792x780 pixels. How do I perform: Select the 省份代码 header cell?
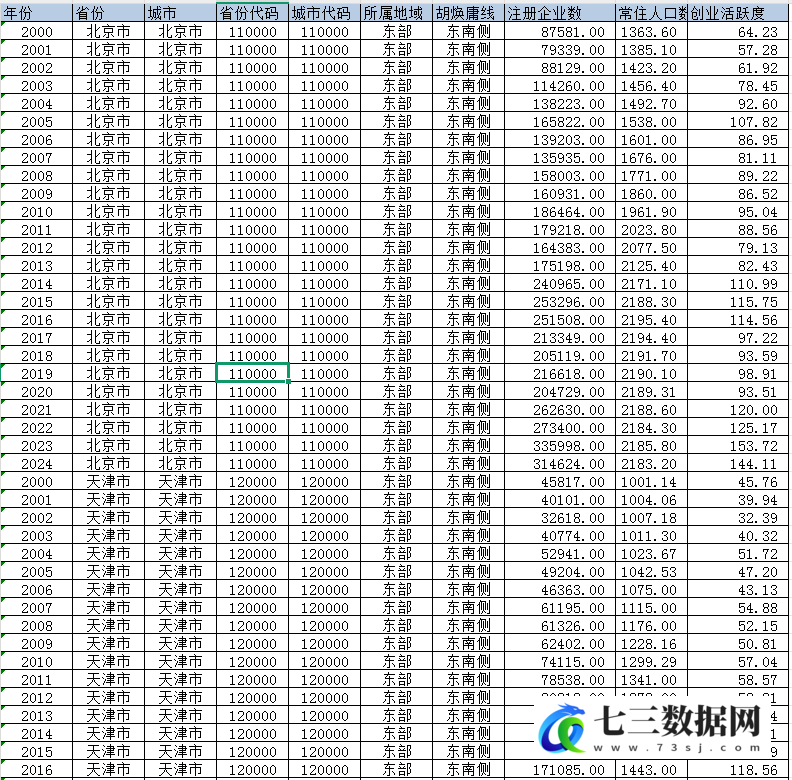(x=253, y=13)
